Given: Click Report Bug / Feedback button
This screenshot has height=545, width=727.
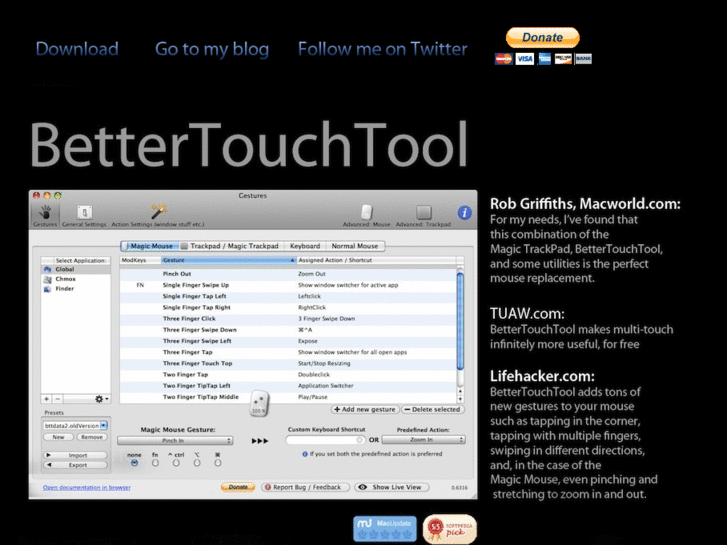Looking at the screenshot, I should click(306, 487).
